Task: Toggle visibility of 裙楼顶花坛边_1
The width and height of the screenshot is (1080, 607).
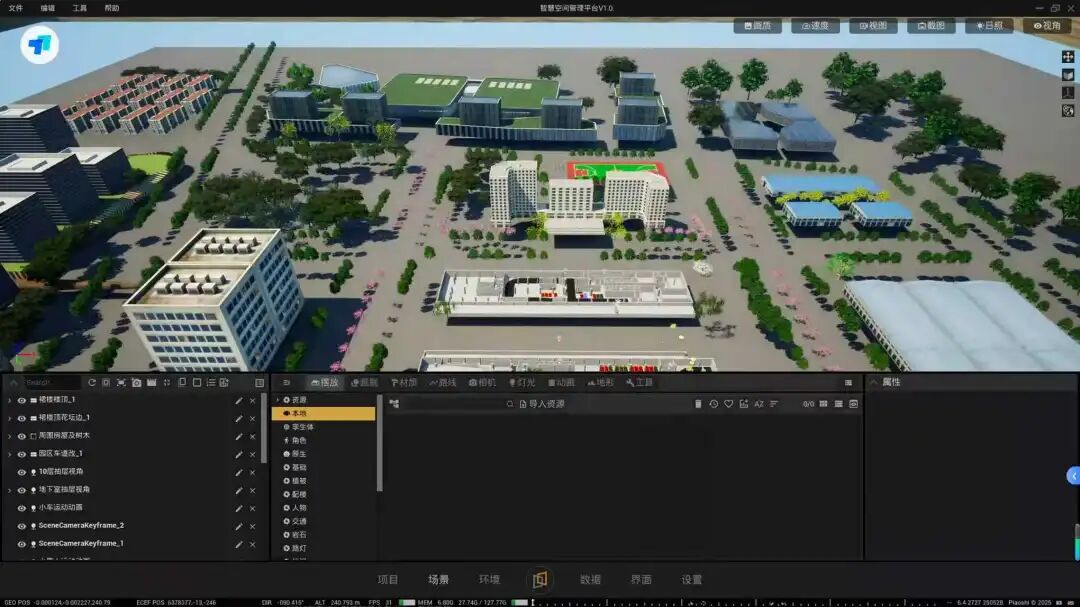Action: pos(21,418)
